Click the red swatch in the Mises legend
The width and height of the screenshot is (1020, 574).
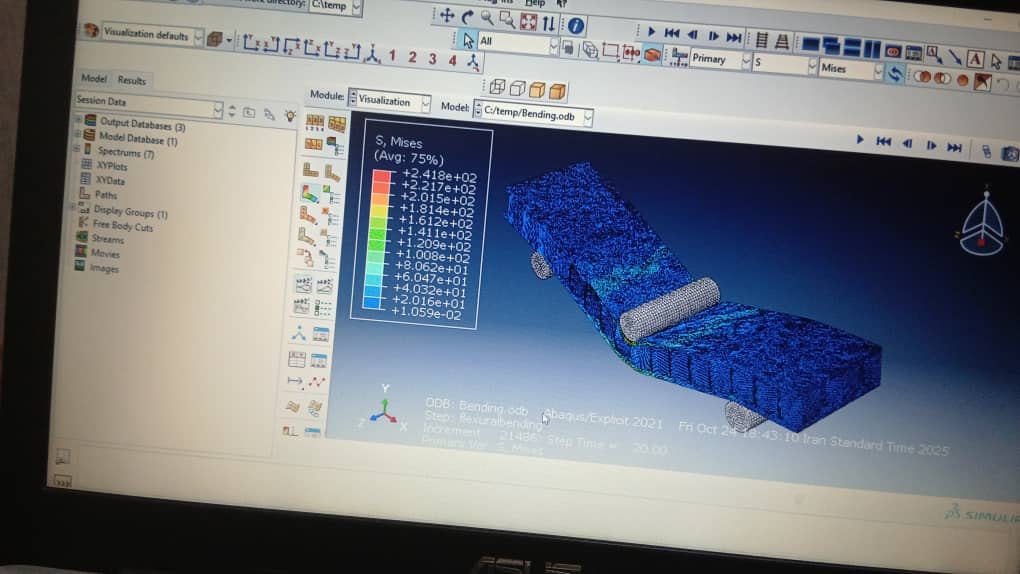coord(380,178)
